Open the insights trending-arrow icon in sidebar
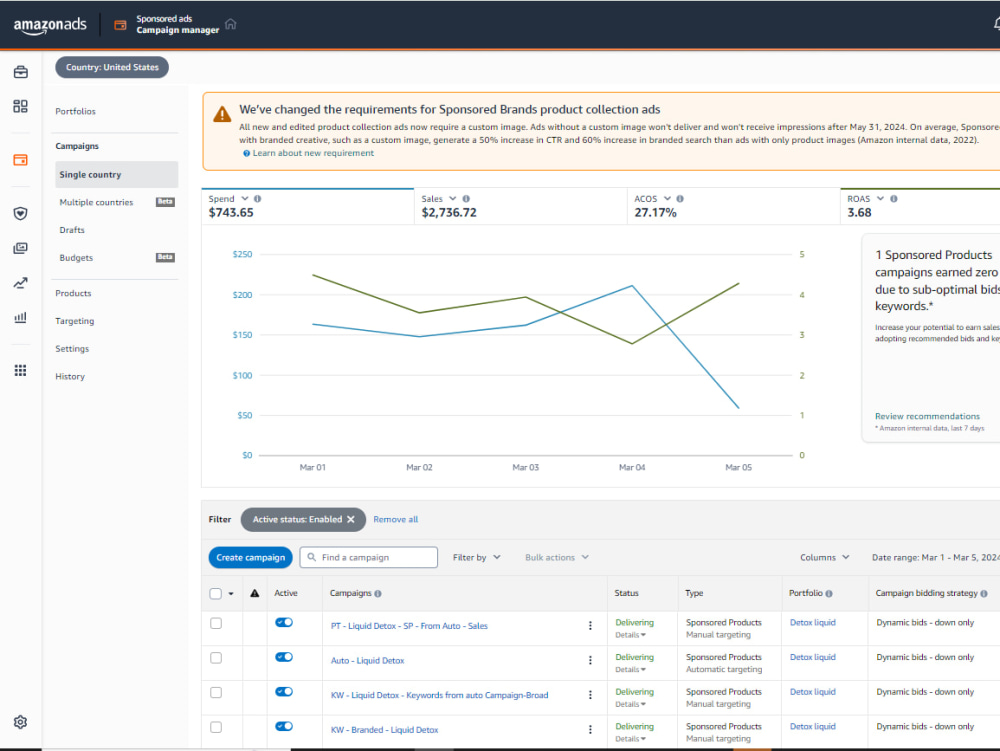The image size is (1000, 751). pos(20,283)
